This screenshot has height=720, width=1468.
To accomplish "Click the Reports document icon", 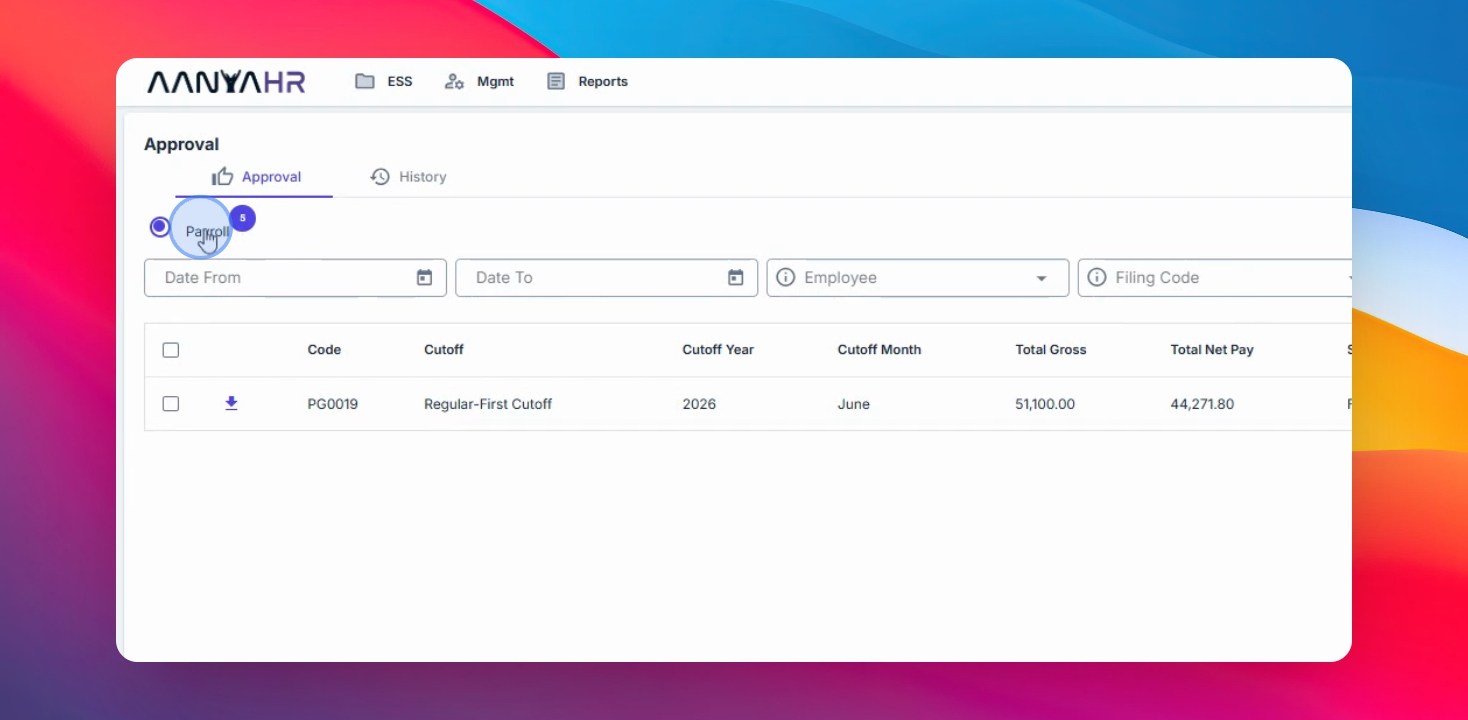I will point(556,81).
